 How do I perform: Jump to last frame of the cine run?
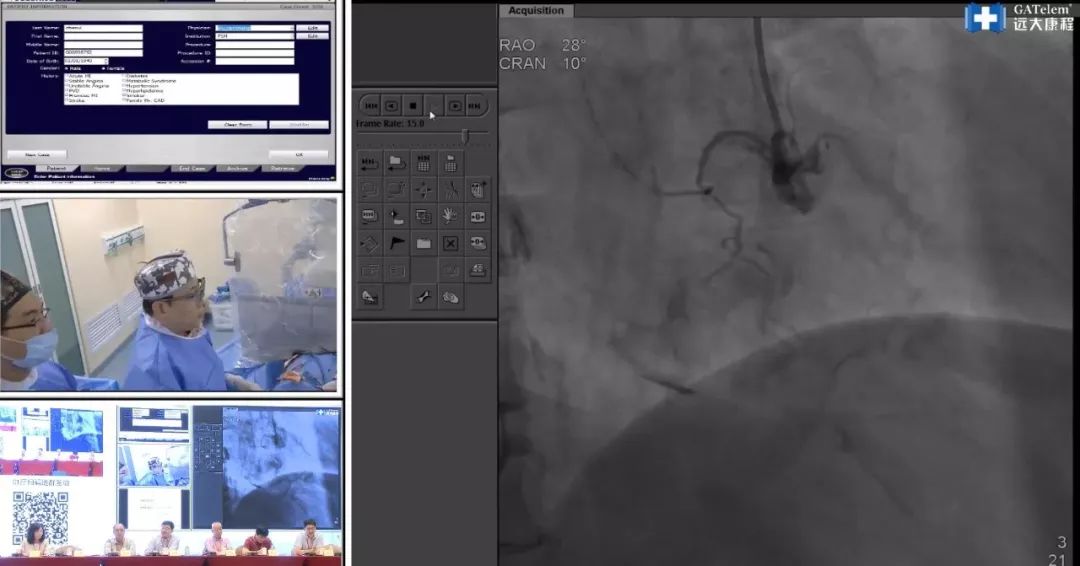475,105
